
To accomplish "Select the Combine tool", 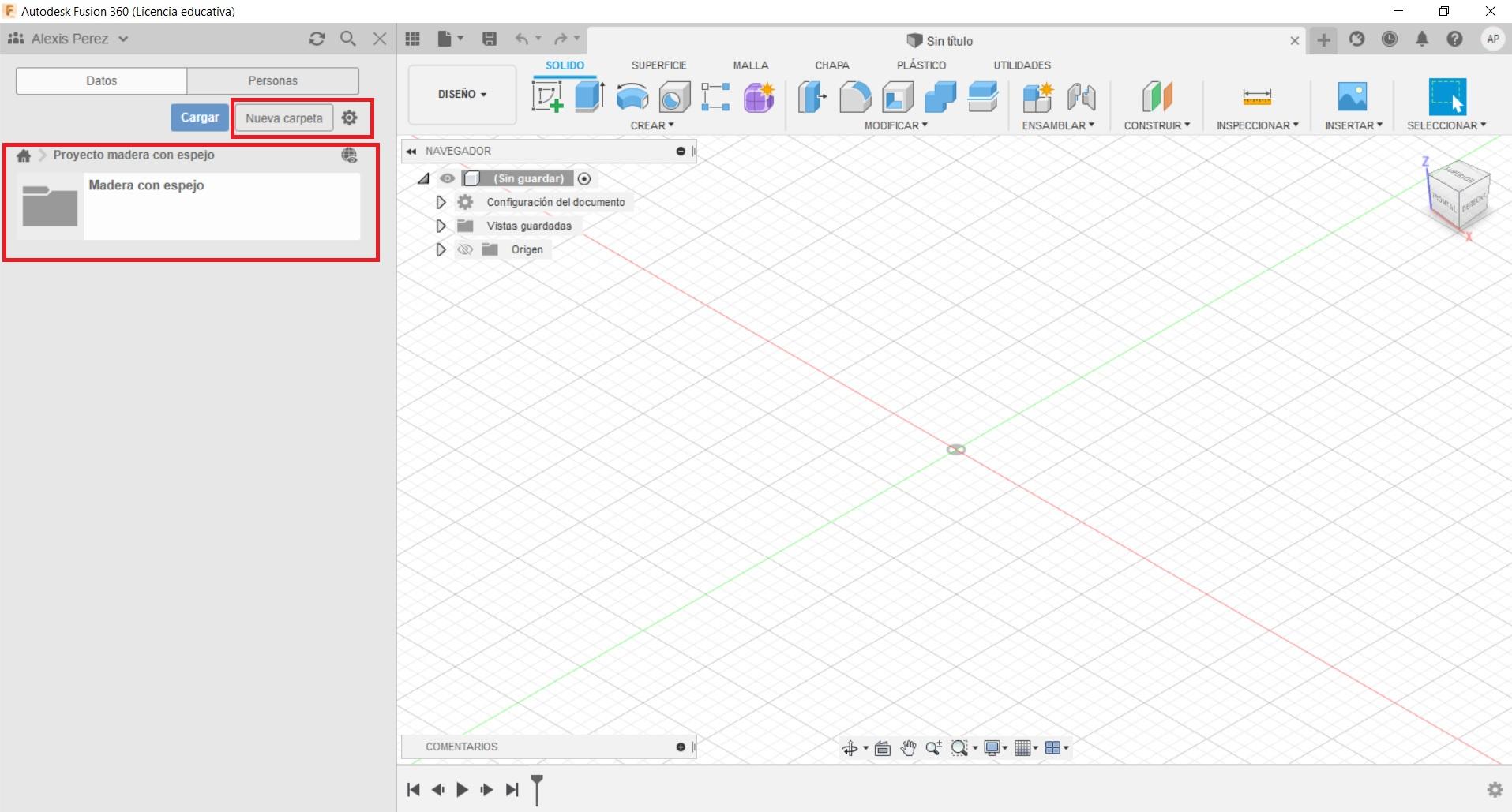I will pyautogui.click(x=940, y=97).
